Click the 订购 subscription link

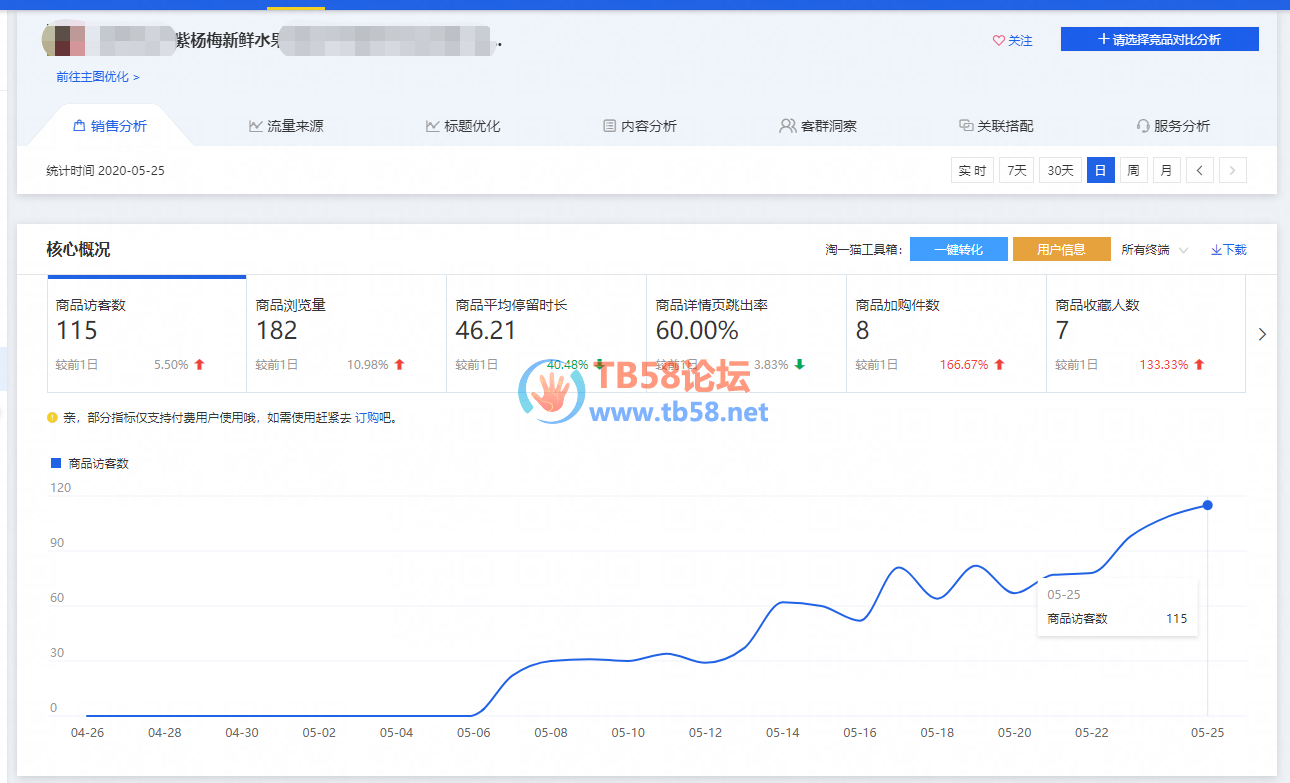(366, 418)
